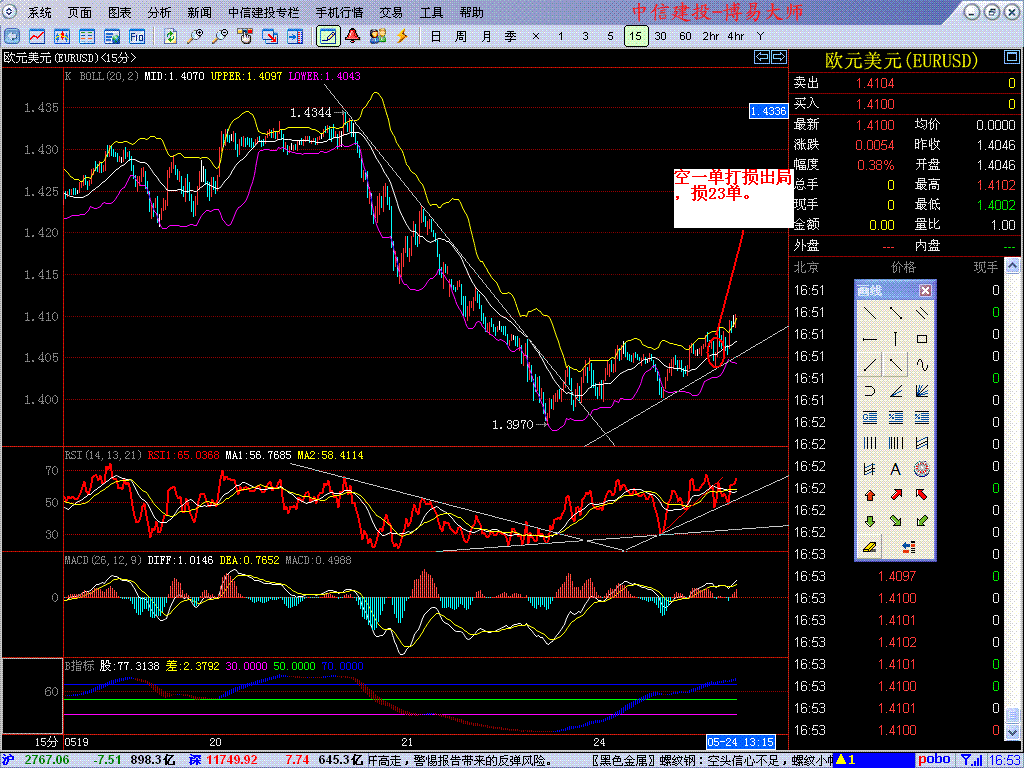
Task: Click the yellow warning triangle in status bar
Action: [841, 760]
